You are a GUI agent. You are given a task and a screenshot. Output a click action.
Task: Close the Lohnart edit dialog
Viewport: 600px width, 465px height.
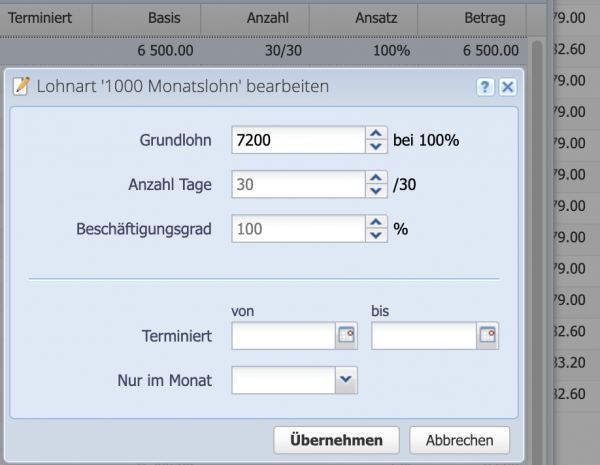click(x=507, y=87)
